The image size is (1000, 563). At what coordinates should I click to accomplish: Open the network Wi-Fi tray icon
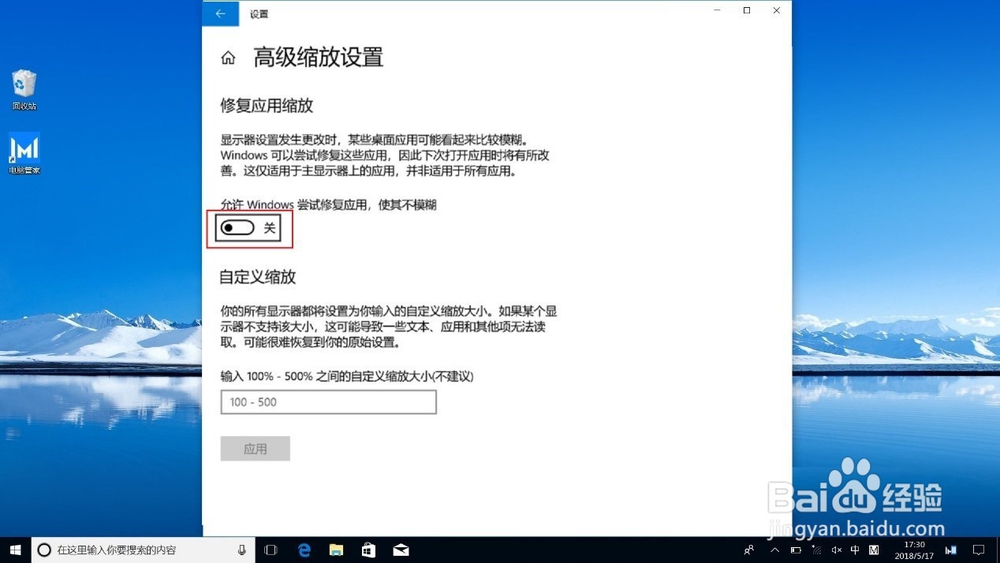pyautogui.click(x=816, y=550)
